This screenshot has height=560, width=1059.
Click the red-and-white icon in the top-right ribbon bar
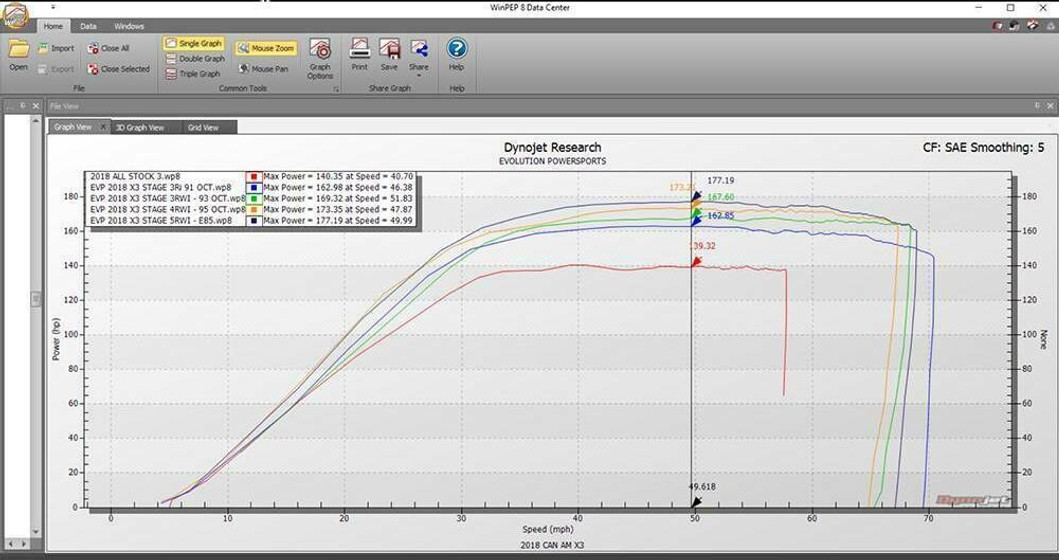pos(1032,26)
